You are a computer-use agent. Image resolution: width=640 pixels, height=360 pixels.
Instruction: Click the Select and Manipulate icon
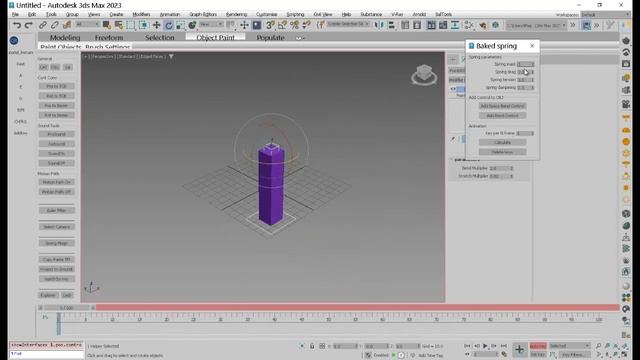tap(244, 25)
